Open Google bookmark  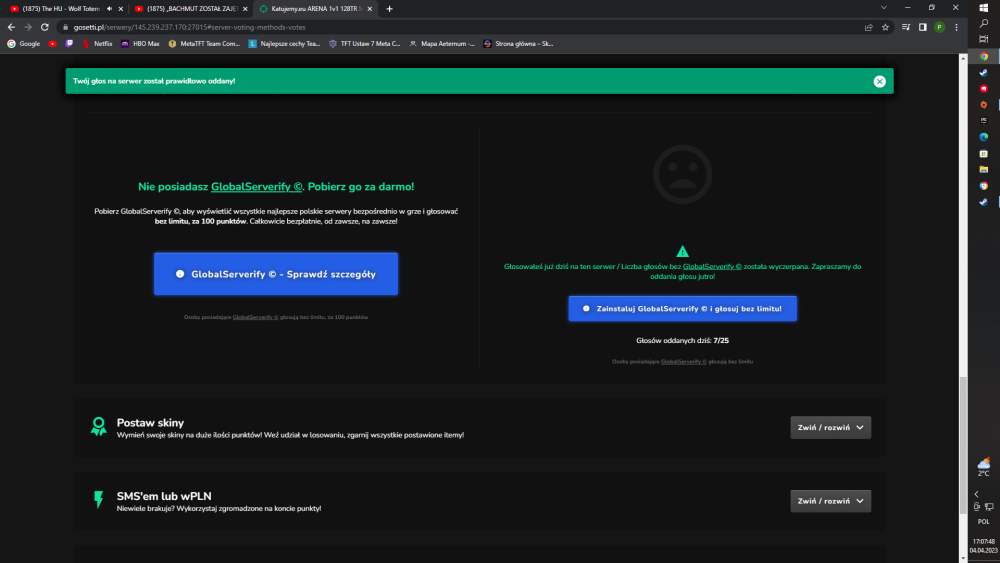24,44
